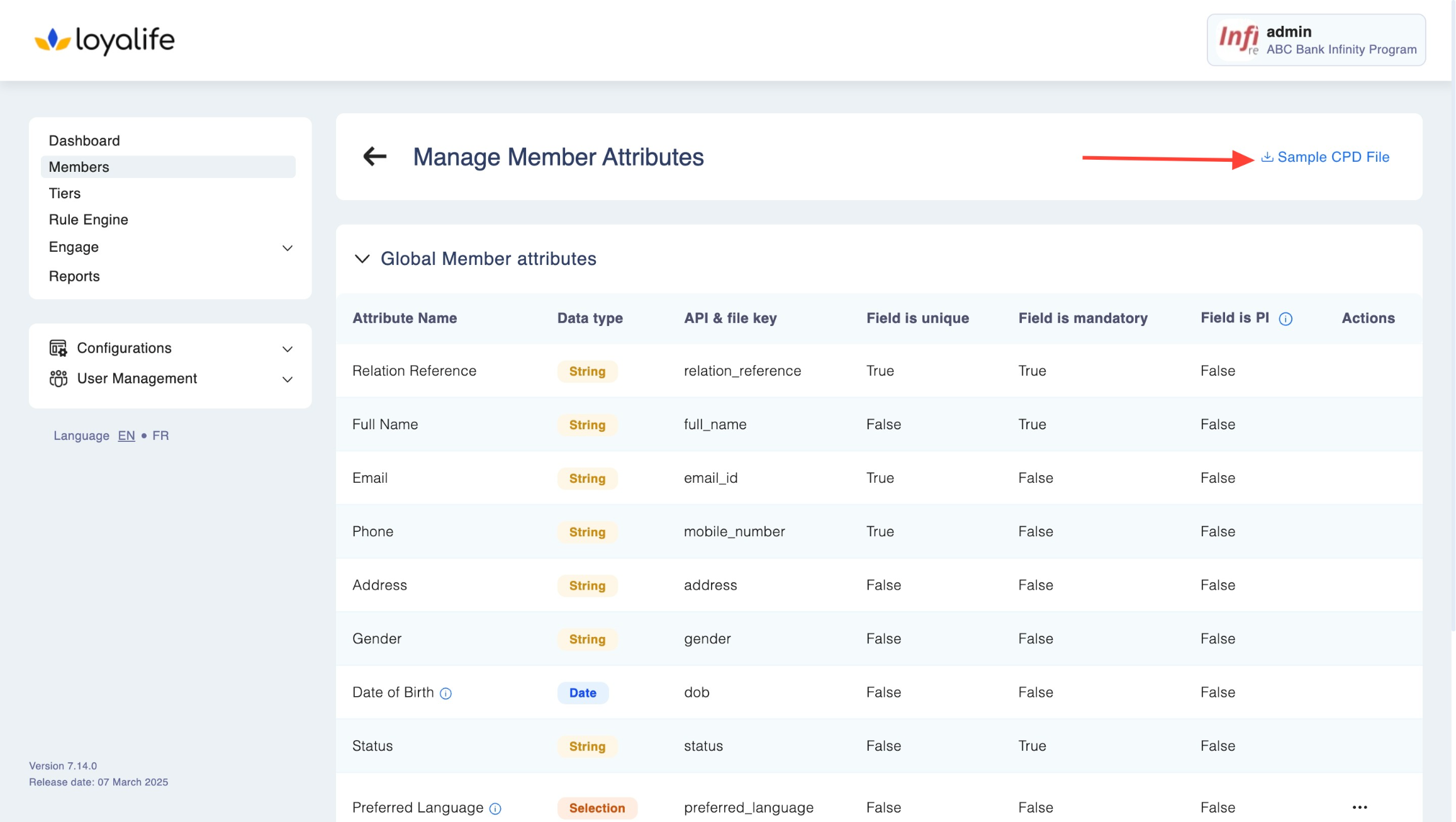Click the loyalife logo
1456x822 pixels.
click(x=104, y=40)
